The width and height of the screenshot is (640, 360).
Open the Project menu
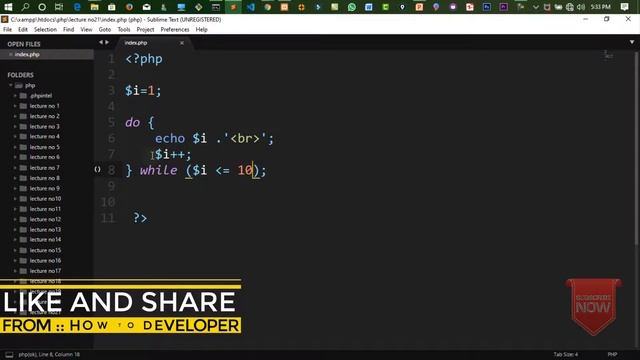click(145, 29)
